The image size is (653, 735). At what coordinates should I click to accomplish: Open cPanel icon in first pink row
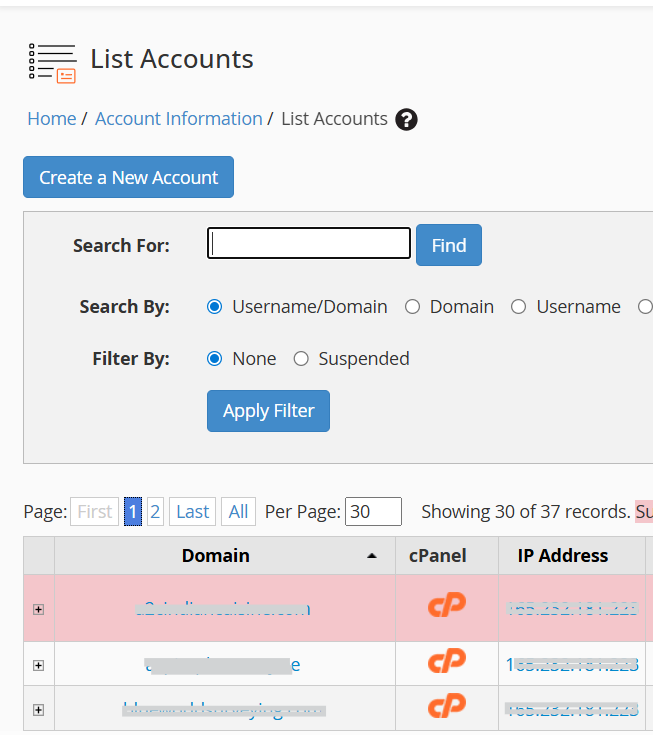[447, 608]
